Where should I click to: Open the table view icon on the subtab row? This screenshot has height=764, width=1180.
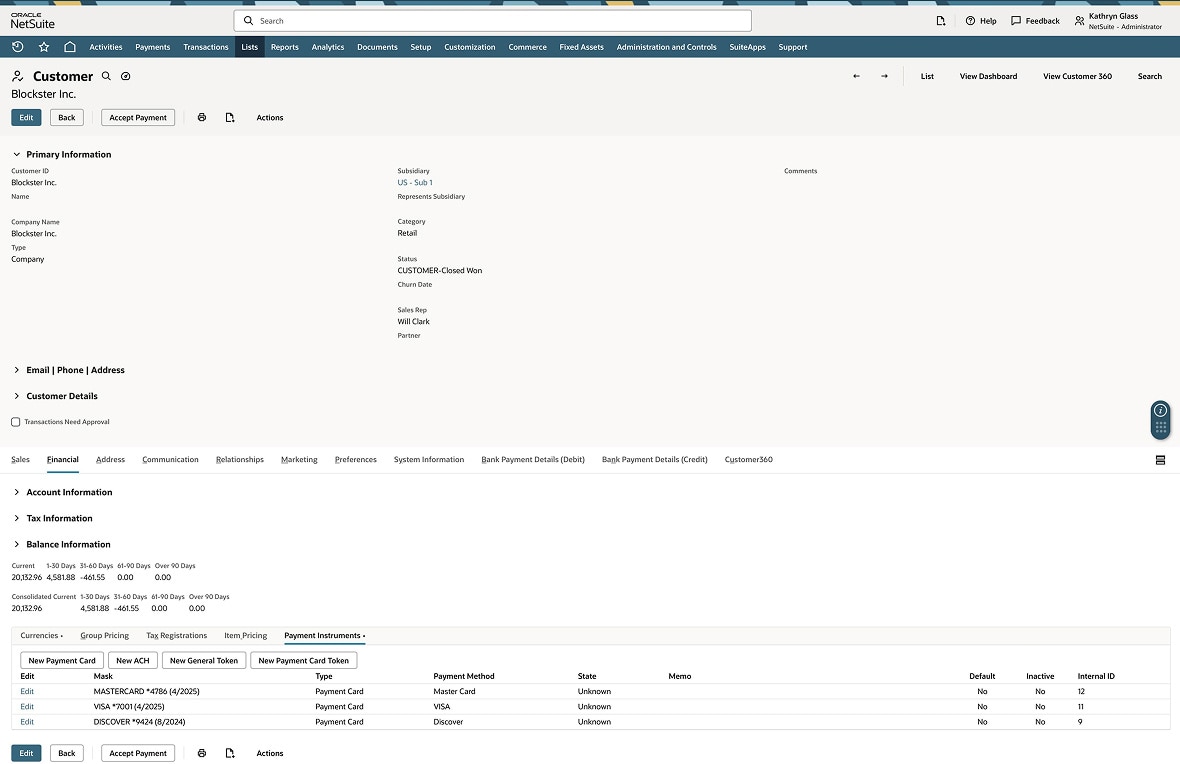1160,459
